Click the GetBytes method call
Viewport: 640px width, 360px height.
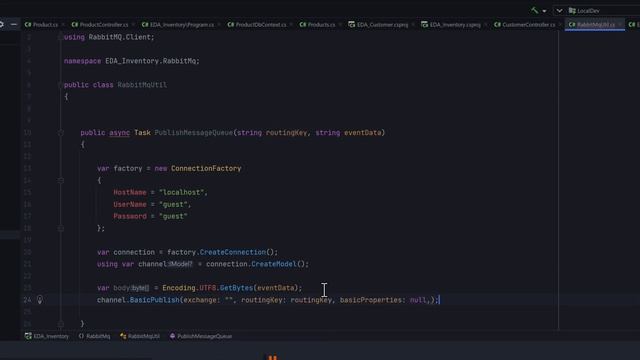click(x=236, y=288)
